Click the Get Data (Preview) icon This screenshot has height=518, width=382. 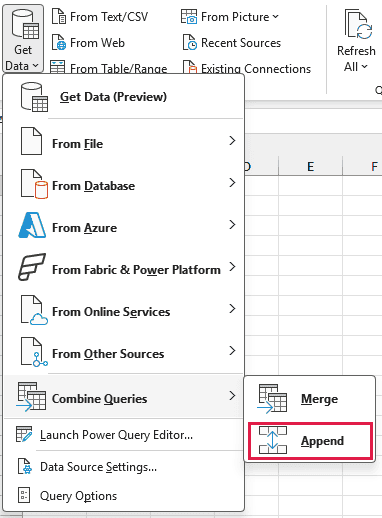pos(34,97)
